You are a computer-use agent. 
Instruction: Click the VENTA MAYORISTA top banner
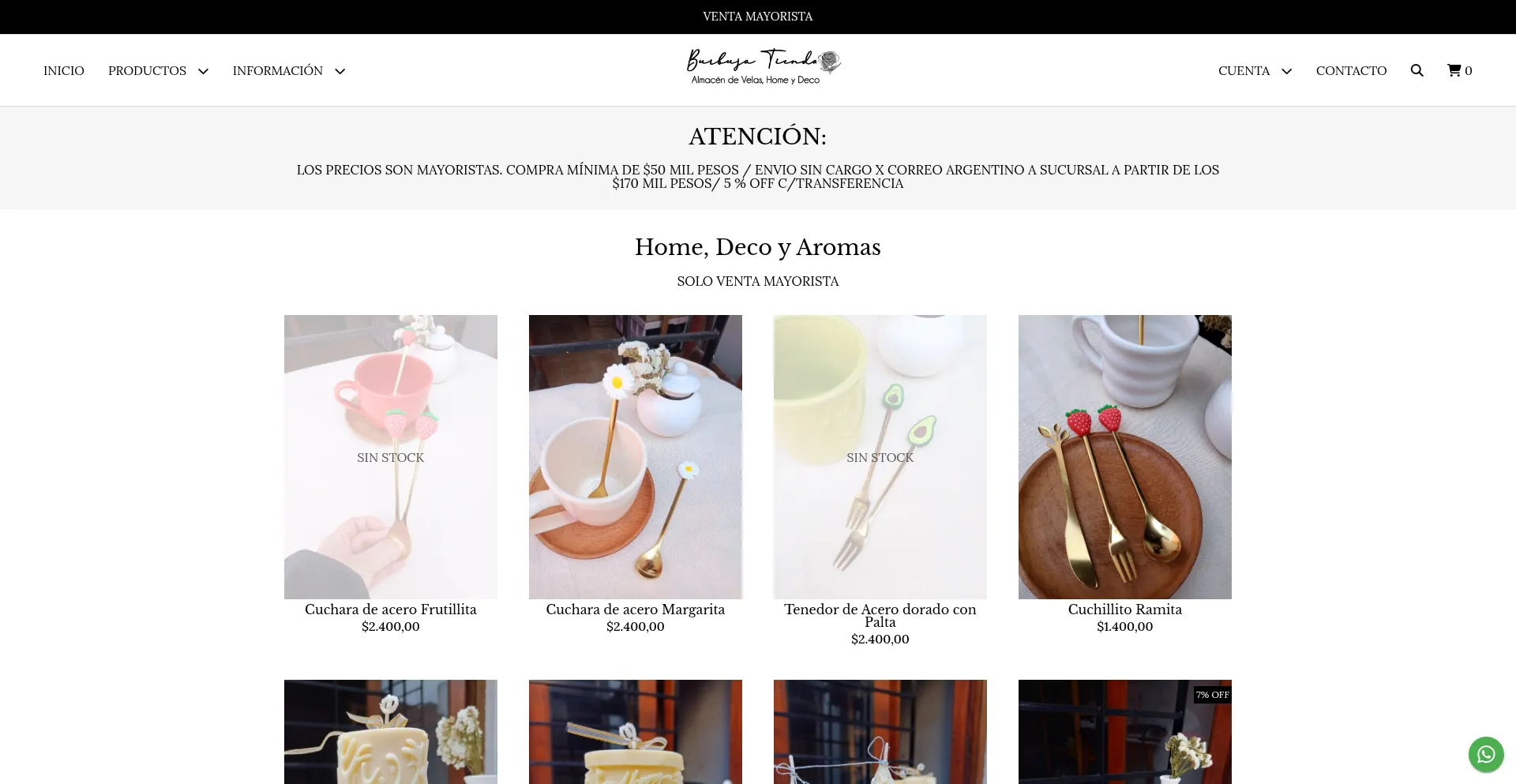point(758,17)
